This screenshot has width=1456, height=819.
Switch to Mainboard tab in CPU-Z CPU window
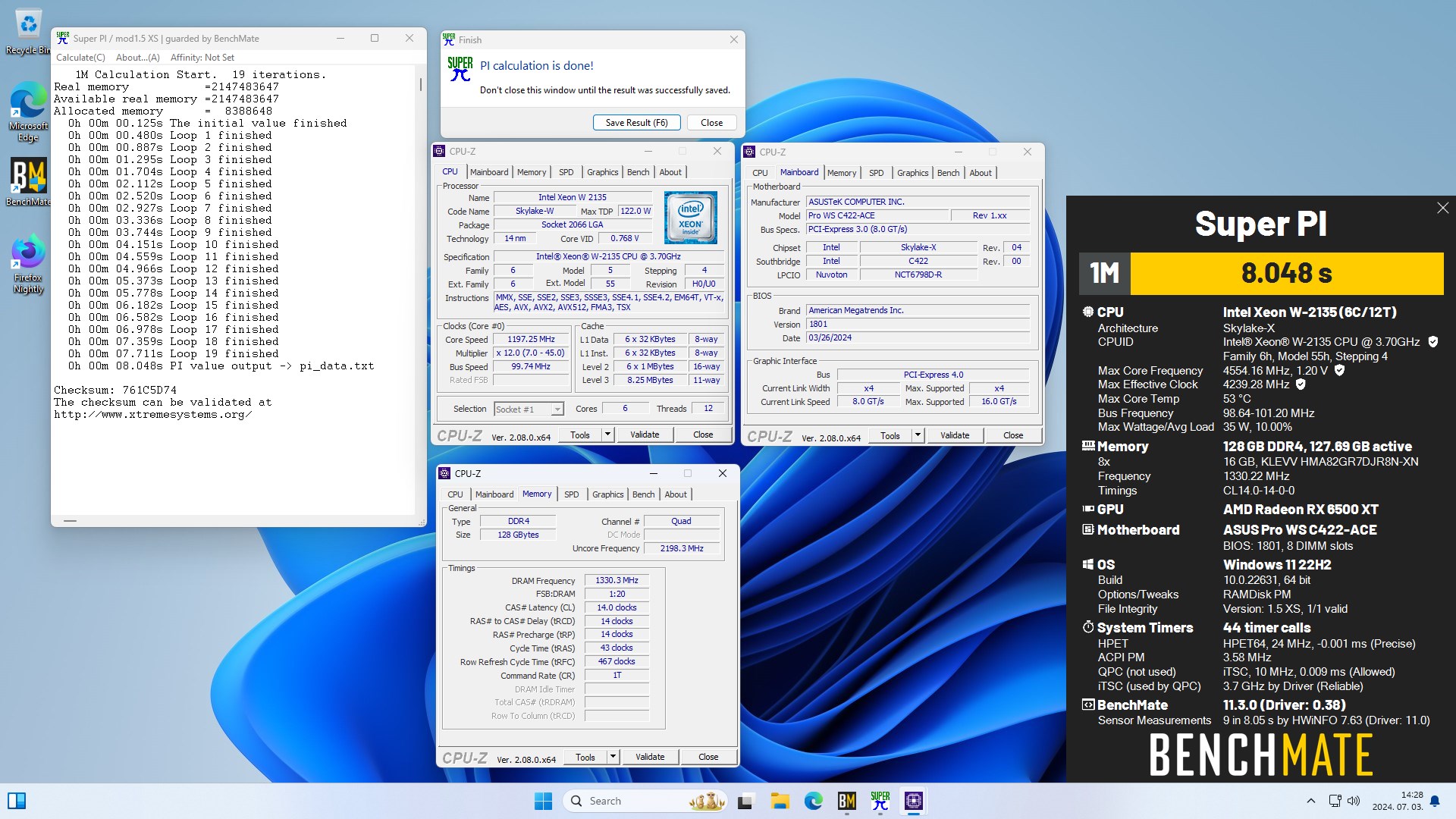point(489,172)
